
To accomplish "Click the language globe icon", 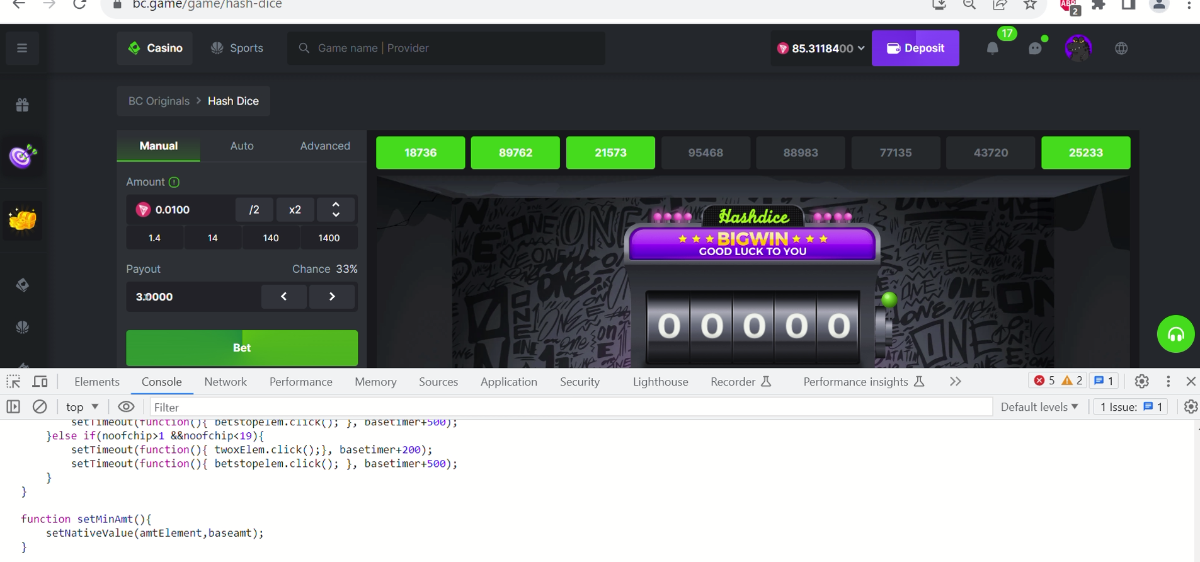I will [x=1121, y=48].
